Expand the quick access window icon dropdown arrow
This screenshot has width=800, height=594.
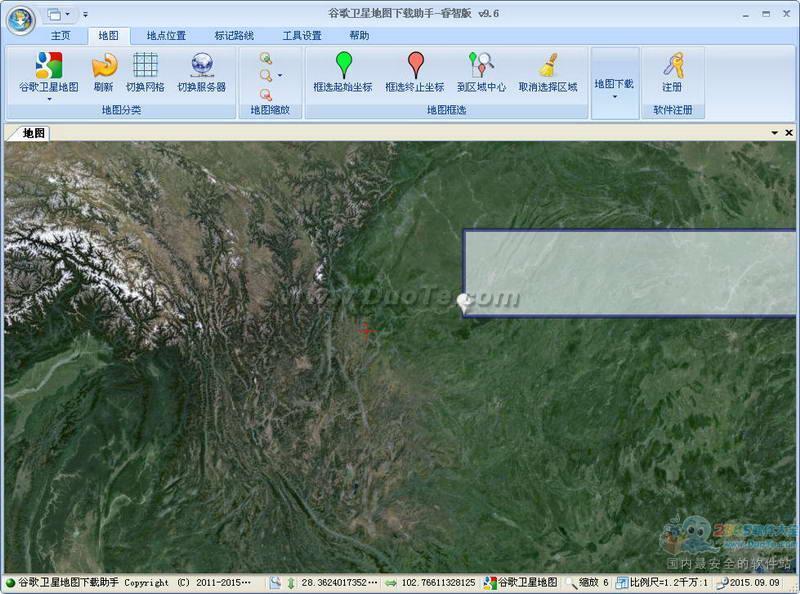point(68,15)
